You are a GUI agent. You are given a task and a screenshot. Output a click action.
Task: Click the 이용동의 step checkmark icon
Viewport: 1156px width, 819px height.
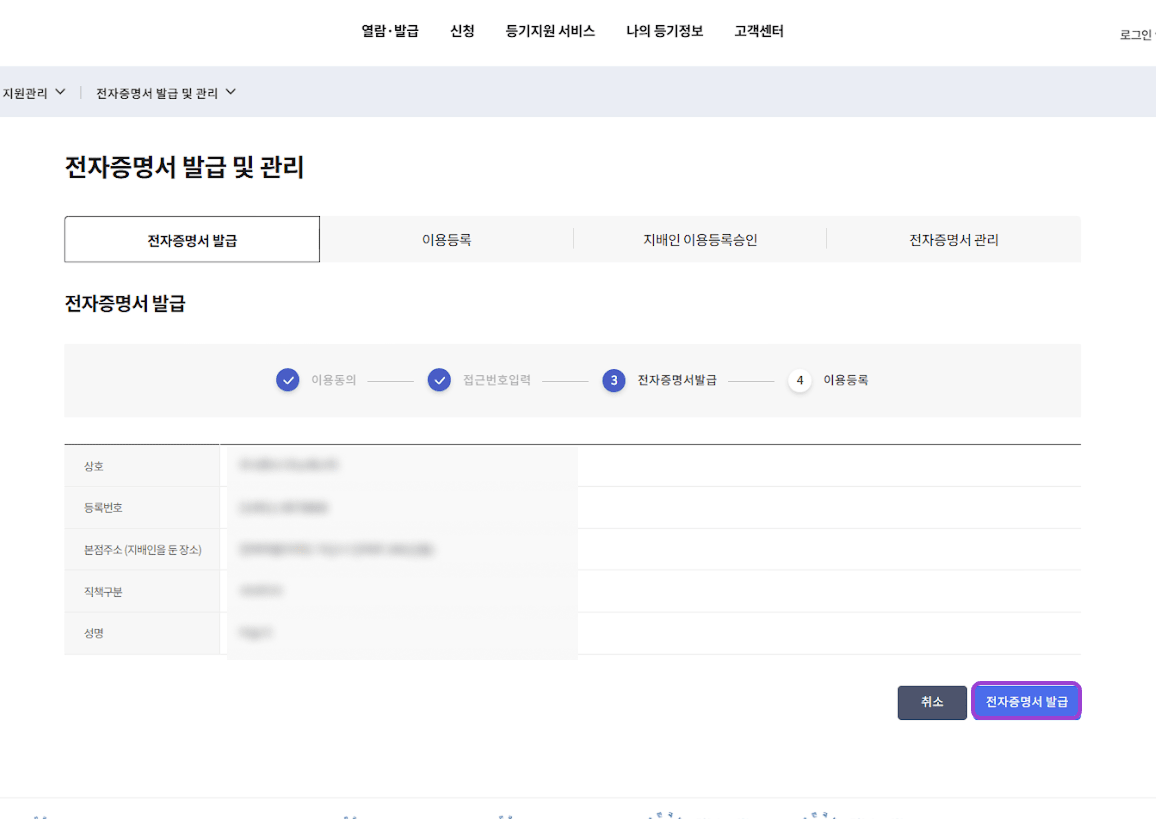[x=288, y=380]
